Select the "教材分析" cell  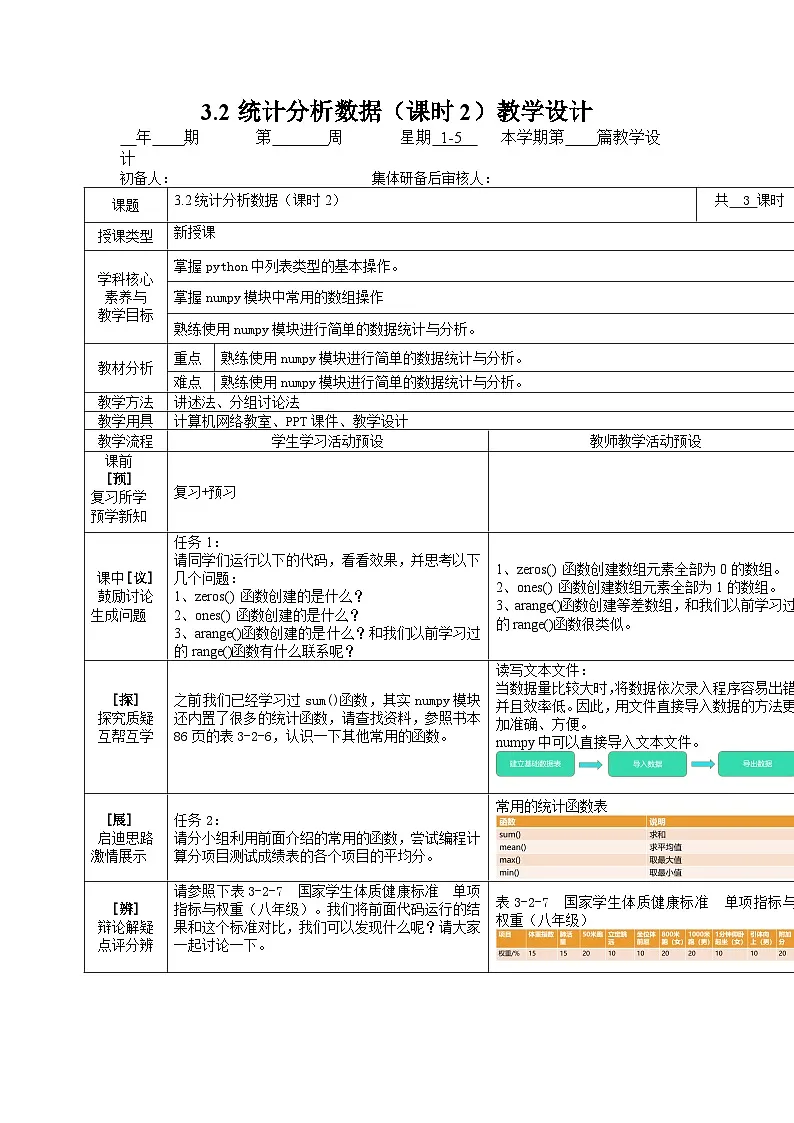point(126,368)
